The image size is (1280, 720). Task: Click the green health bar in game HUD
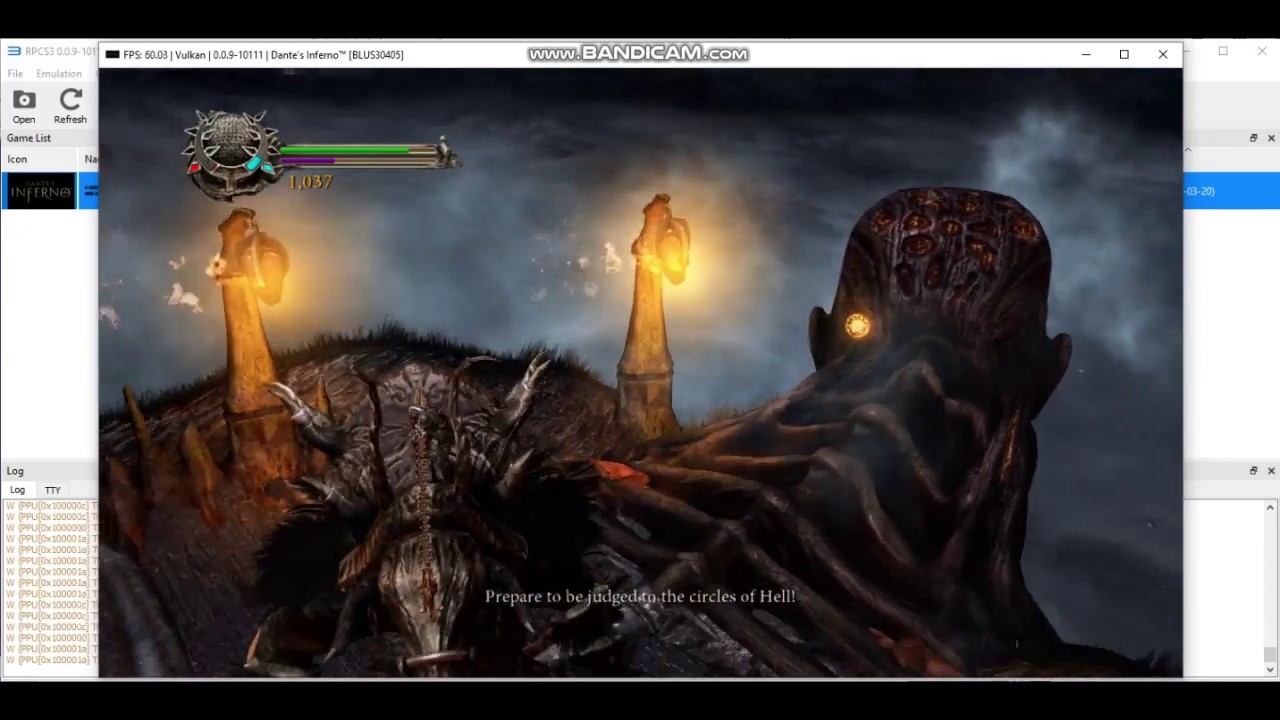tap(345, 151)
